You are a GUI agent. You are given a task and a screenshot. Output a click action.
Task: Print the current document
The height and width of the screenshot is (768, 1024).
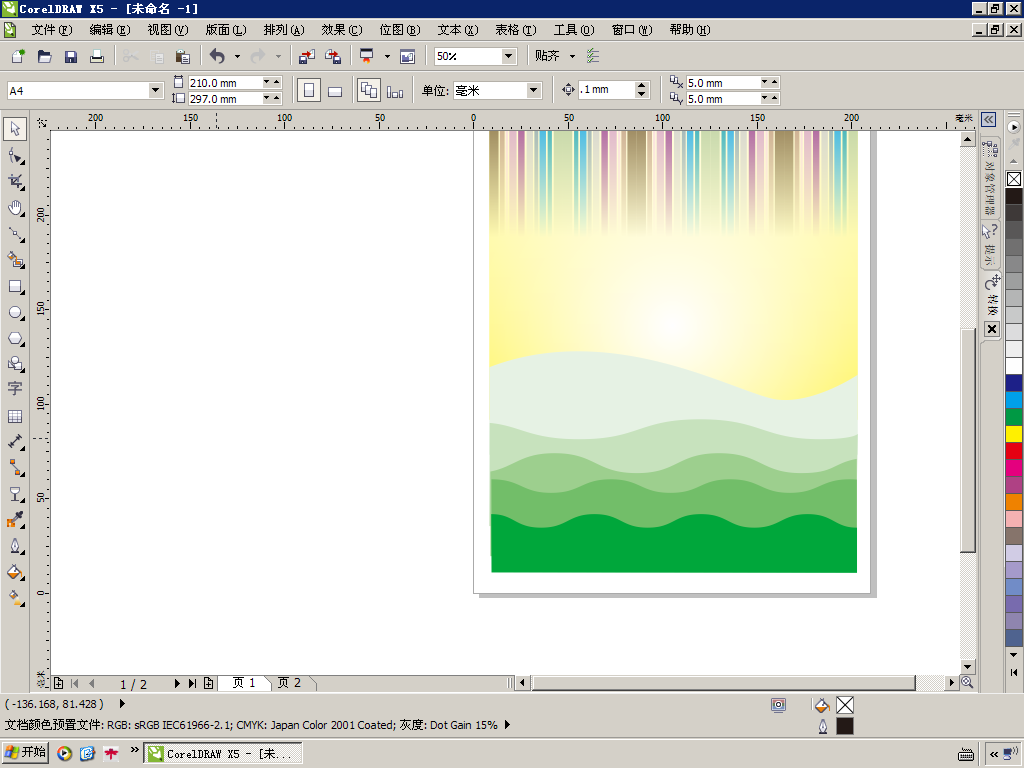97,56
